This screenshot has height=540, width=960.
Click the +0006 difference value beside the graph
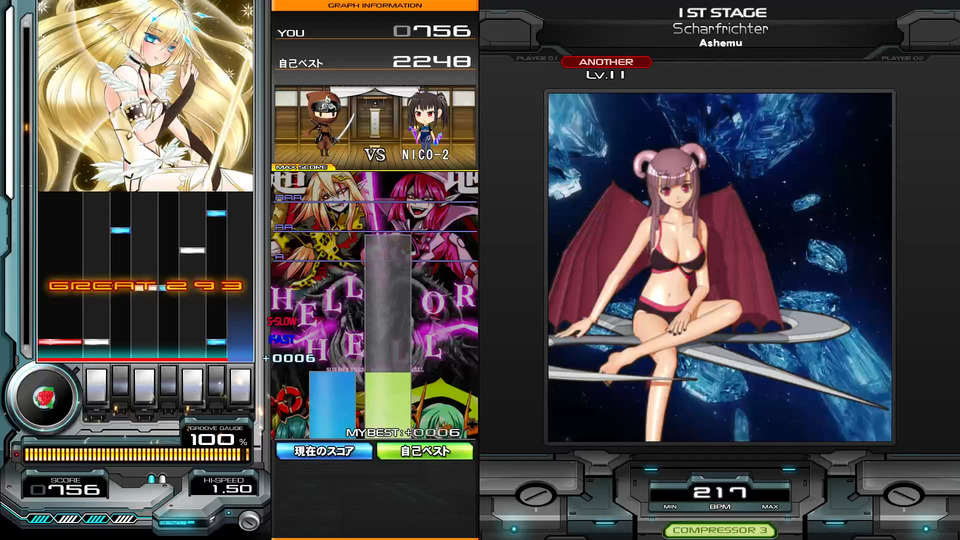[x=290, y=358]
